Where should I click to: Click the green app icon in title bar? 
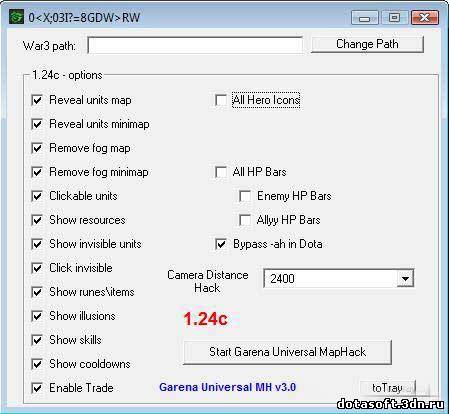[16, 17]
